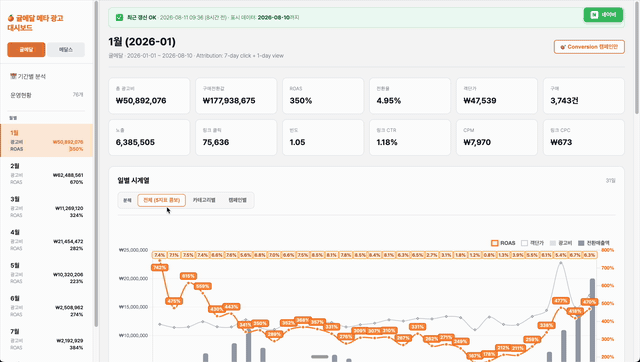
Task: Click the sidebar vertical scrollbar
Action: pos(96,163)
